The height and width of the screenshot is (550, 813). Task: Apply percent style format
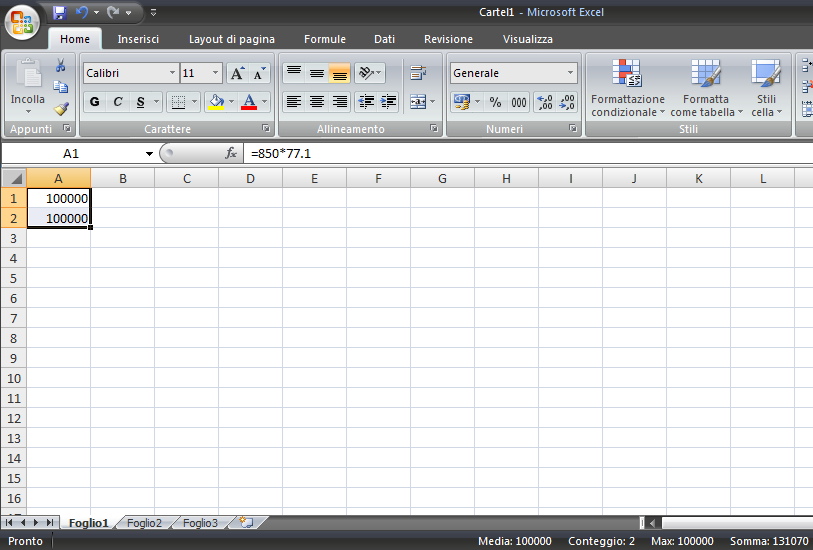[496, 102]
